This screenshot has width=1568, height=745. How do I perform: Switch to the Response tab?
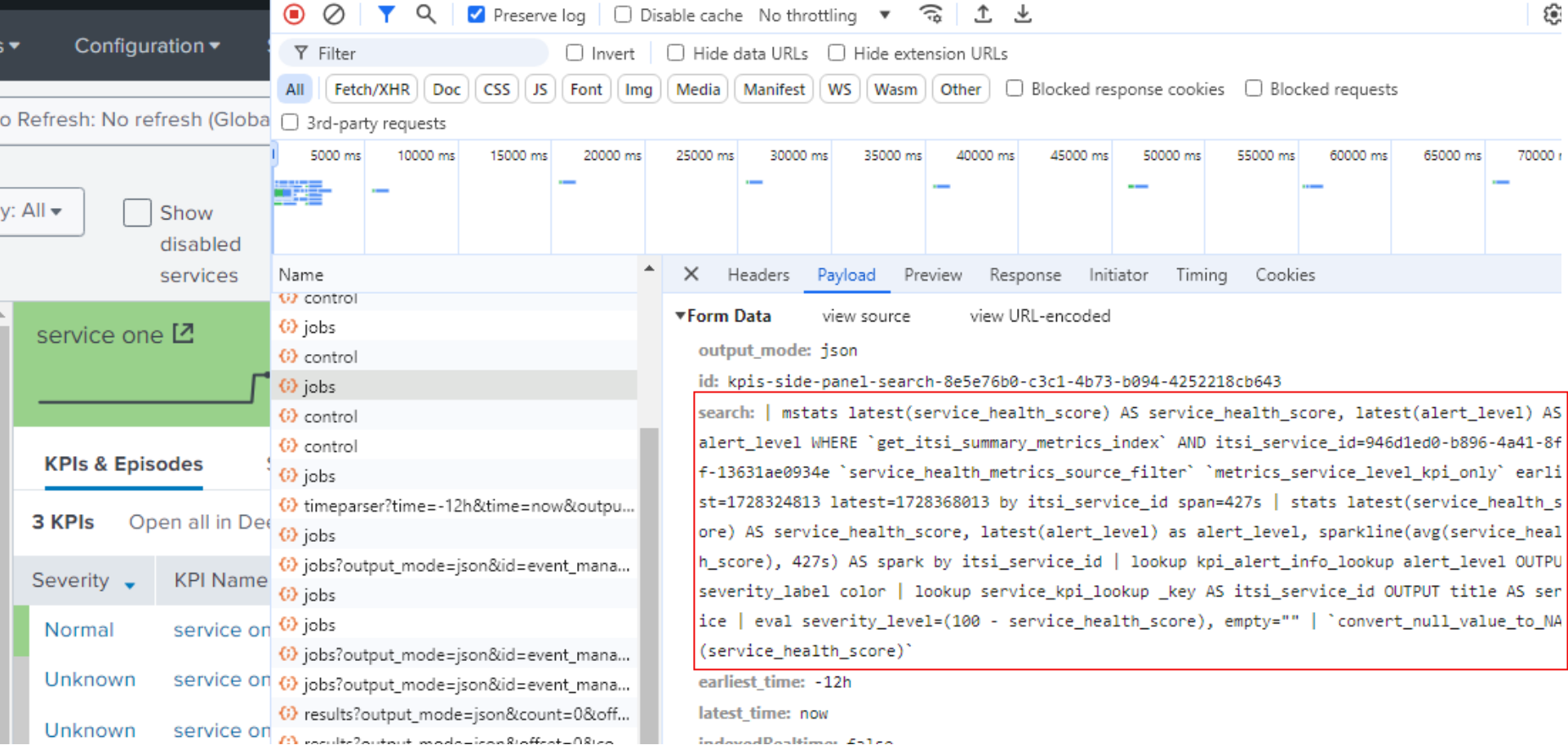click(1024, 275)
